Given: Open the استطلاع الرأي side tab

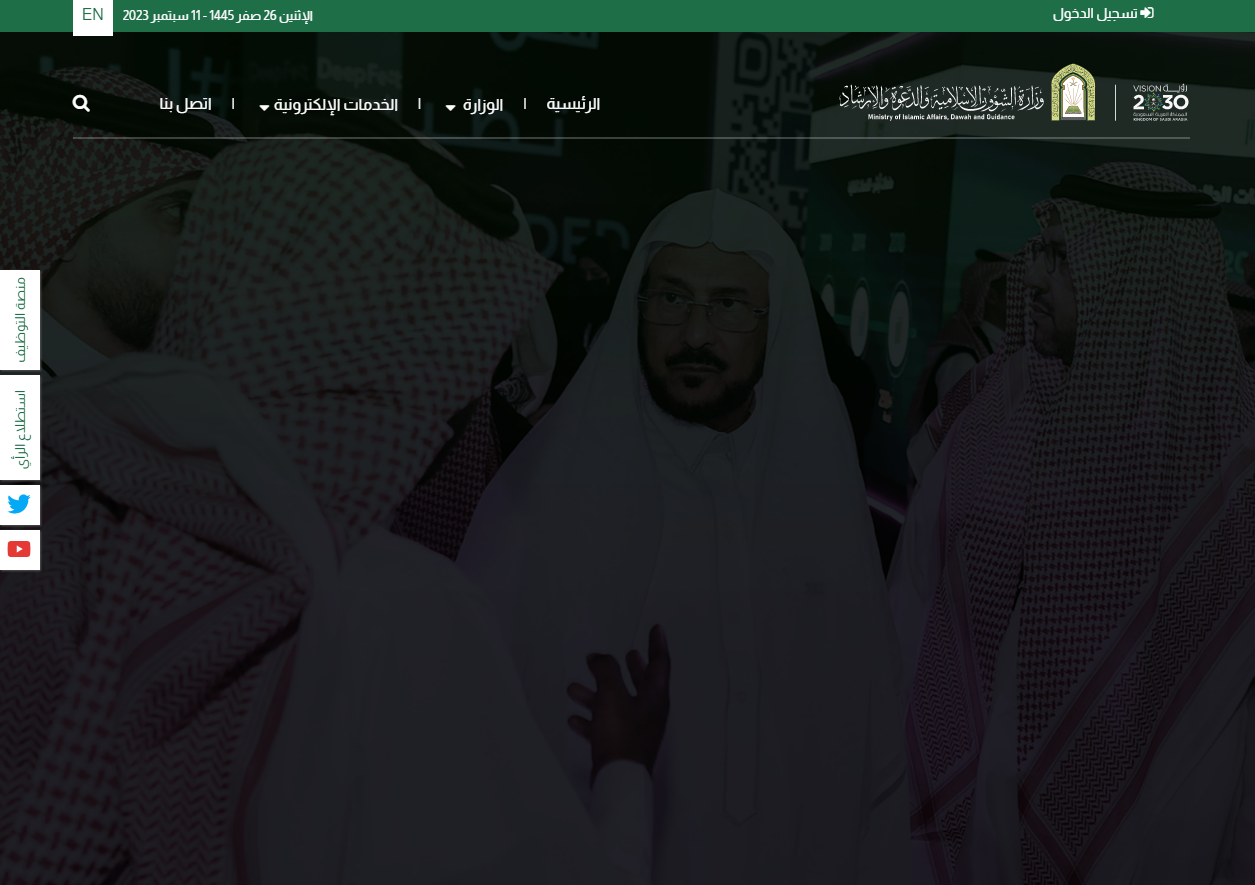Looking at the screenshot, I should pyautogui.click(x=20, y=428).
